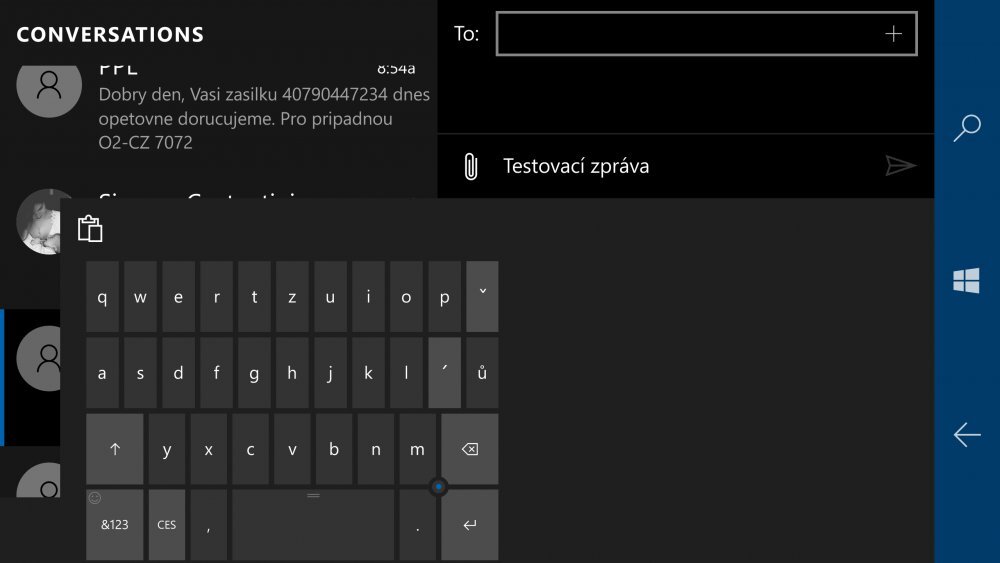The image size is (1000, 563).
Task: Click the To recipient field
Action: click(707, 34)
